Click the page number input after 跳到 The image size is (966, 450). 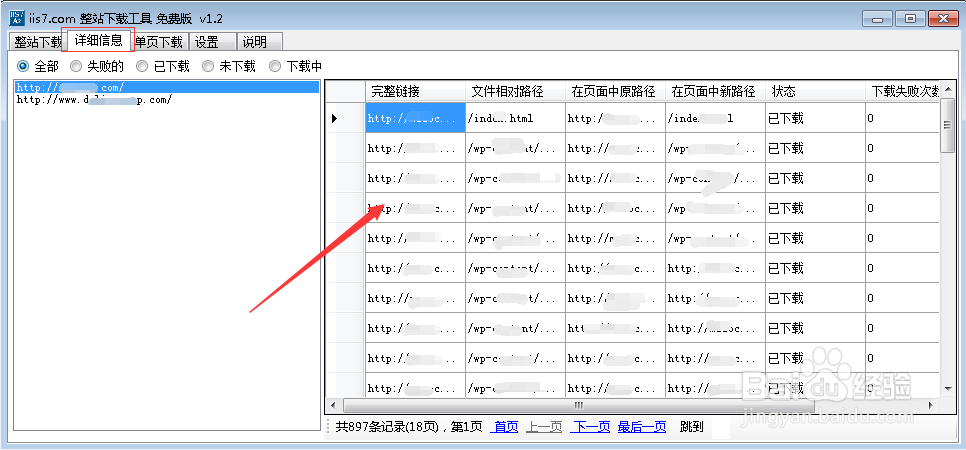pyautogui.click(x=721, y=427)
